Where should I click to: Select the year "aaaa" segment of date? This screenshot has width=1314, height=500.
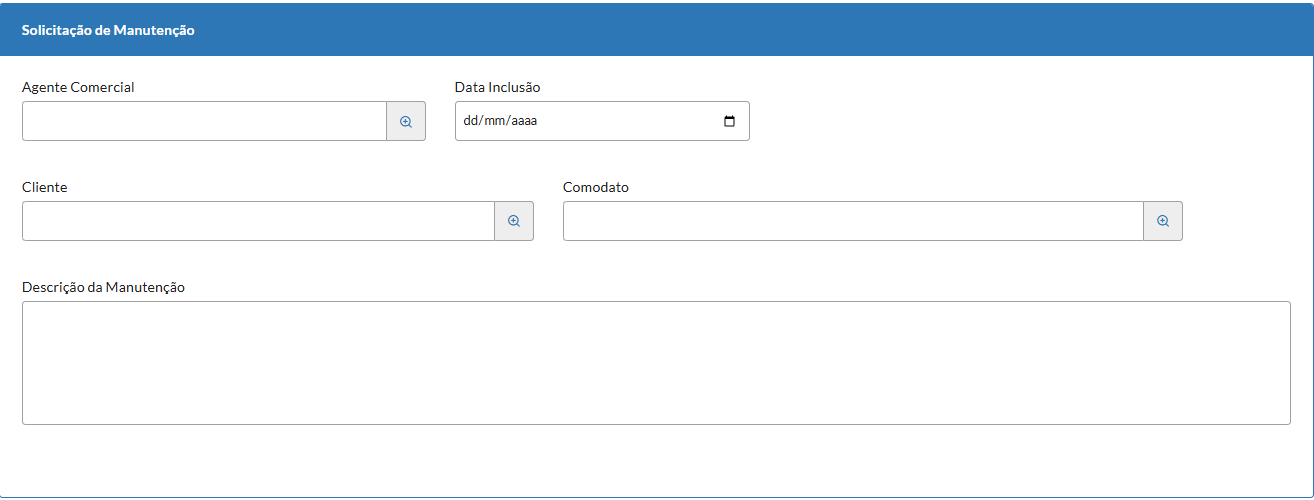525,121
